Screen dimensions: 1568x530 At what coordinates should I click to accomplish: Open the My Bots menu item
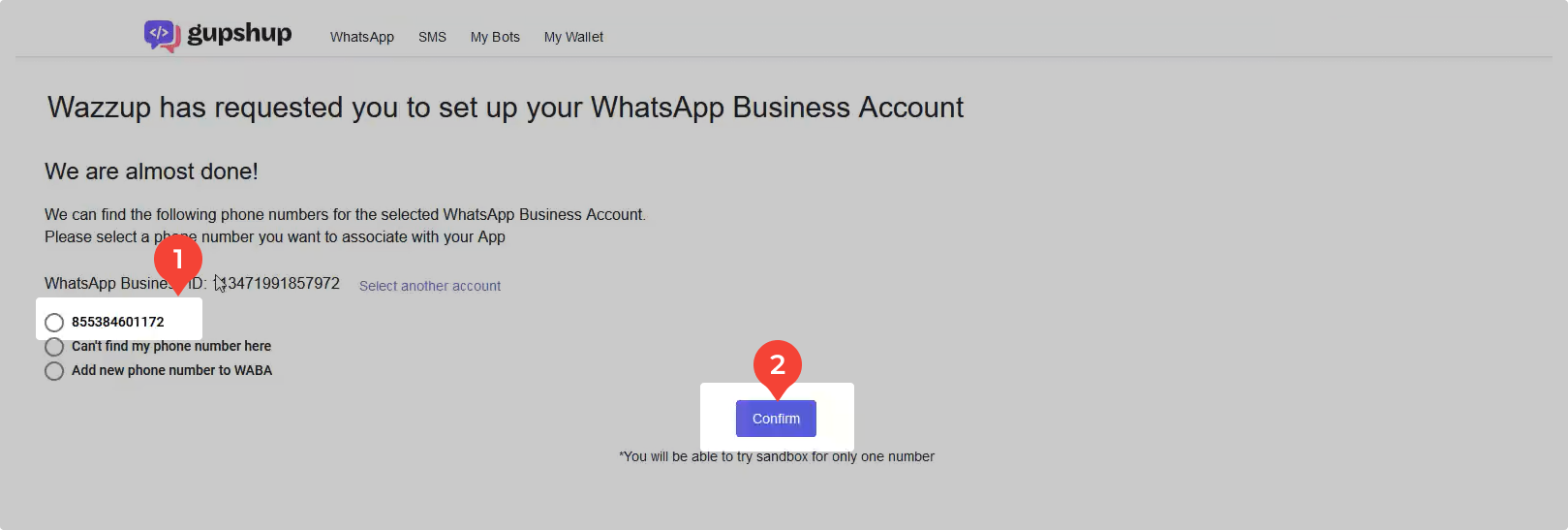(x=495, y=37)
